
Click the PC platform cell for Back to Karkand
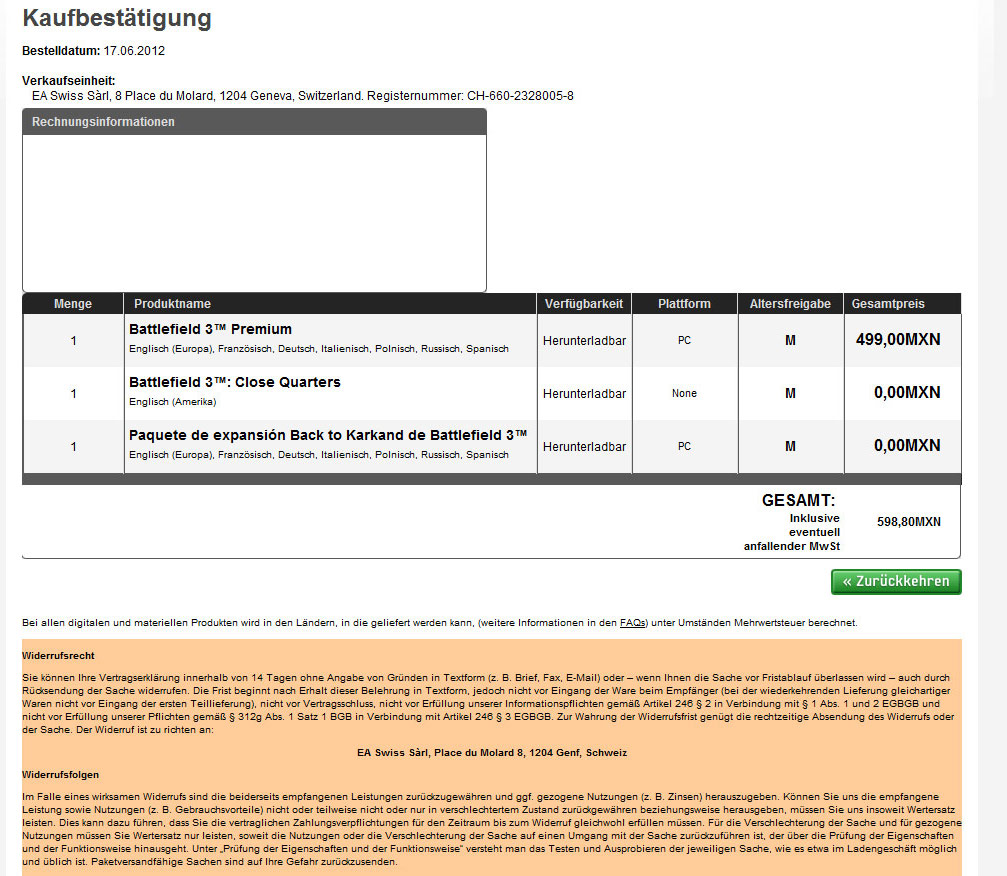pos(684,446)
